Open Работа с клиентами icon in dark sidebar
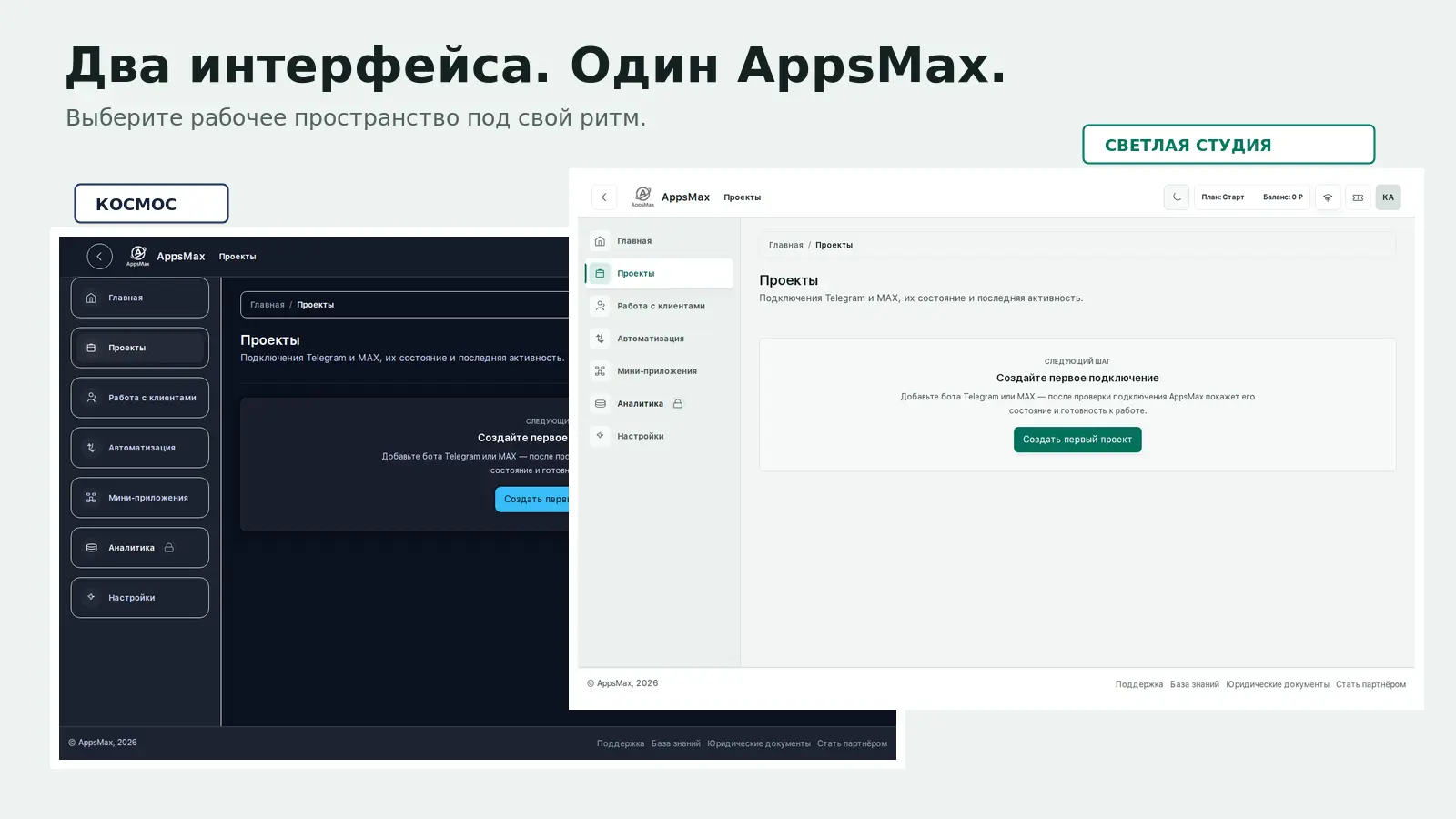The width and height of the screenshot is (1456, 819). pyautogui.click(x=91, y=398)
